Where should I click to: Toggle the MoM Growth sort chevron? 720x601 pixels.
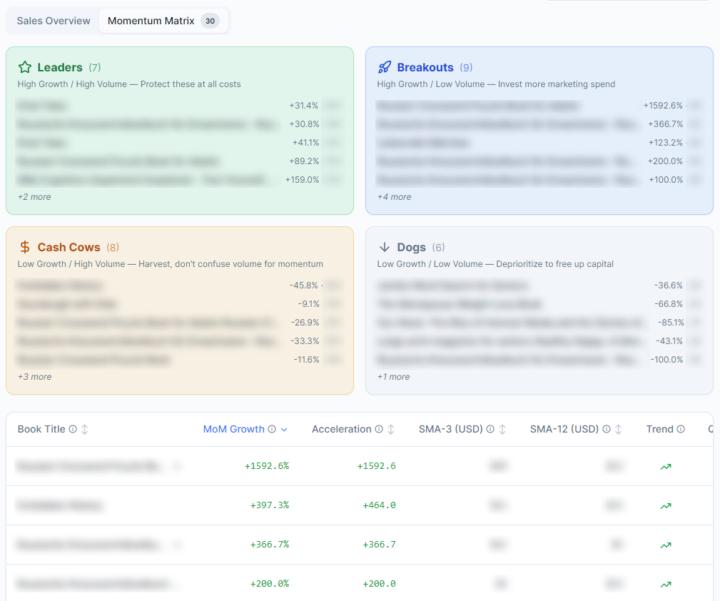pyautogui.click(x=284, y=429)
